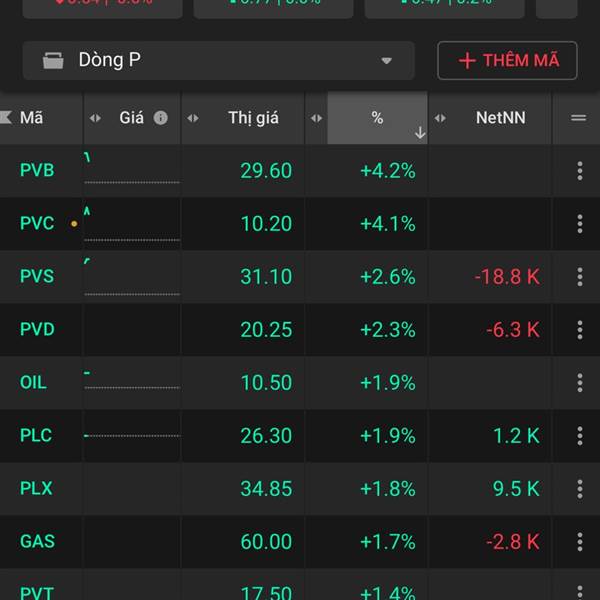Open the three-dot menu for PLX

tap(579, 489)
